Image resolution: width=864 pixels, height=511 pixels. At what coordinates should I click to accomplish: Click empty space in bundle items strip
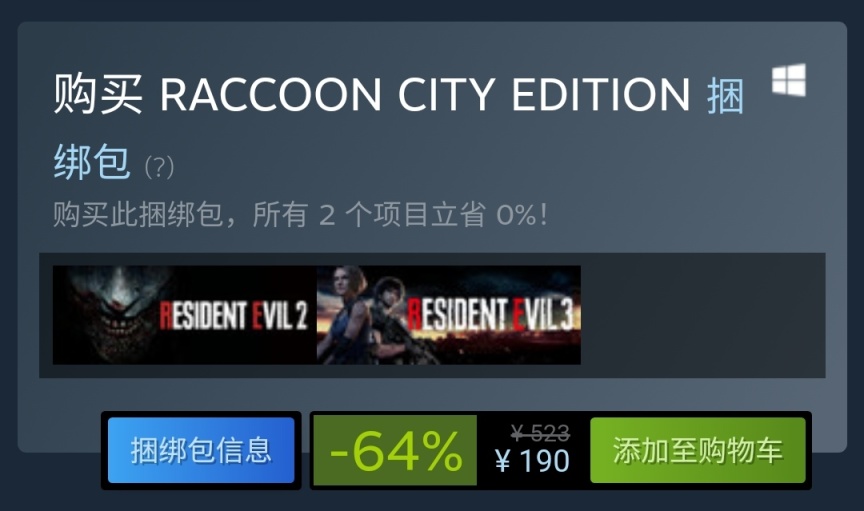pos(703,315)
